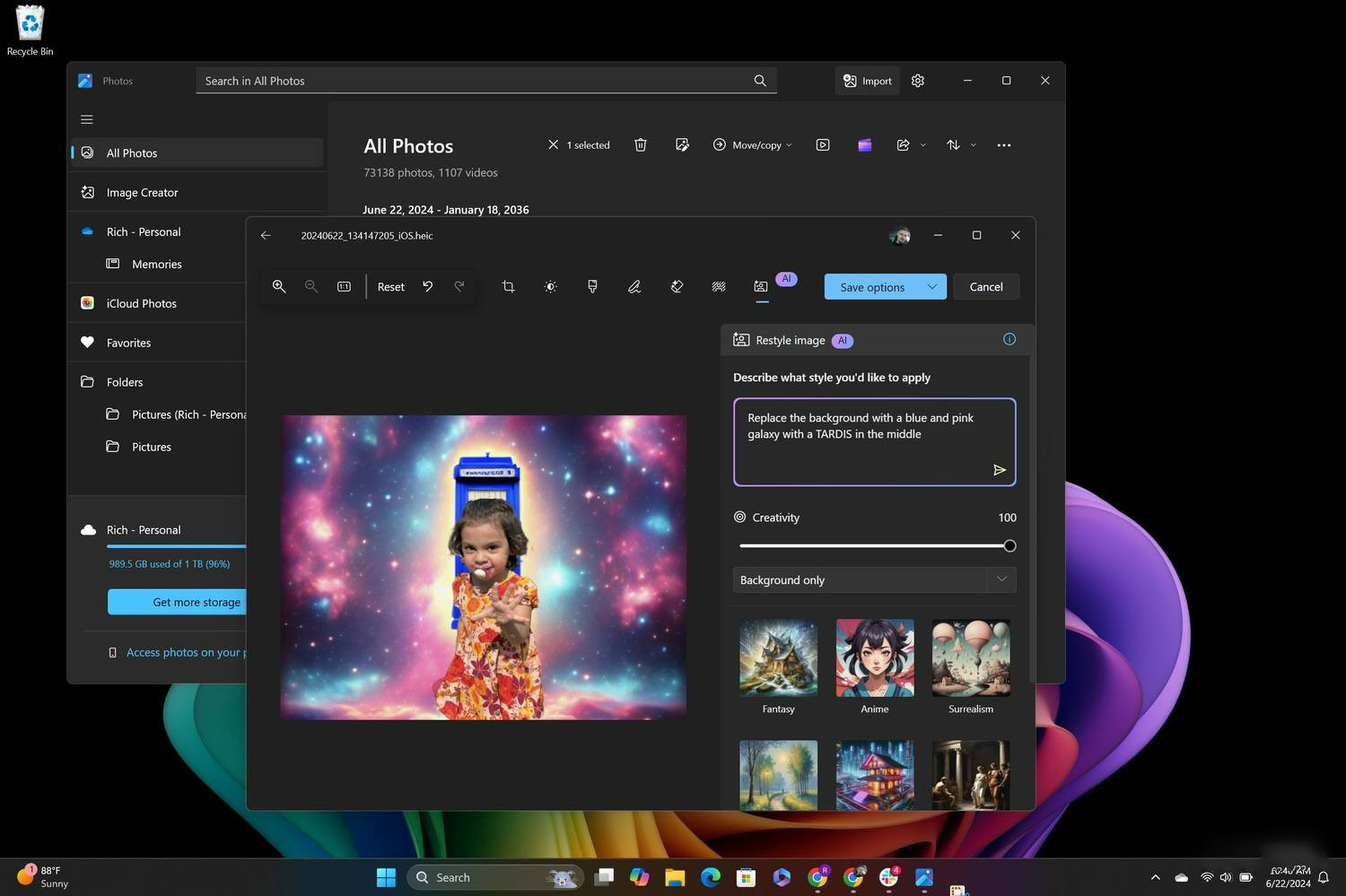Show Restyle image info

1009,339
